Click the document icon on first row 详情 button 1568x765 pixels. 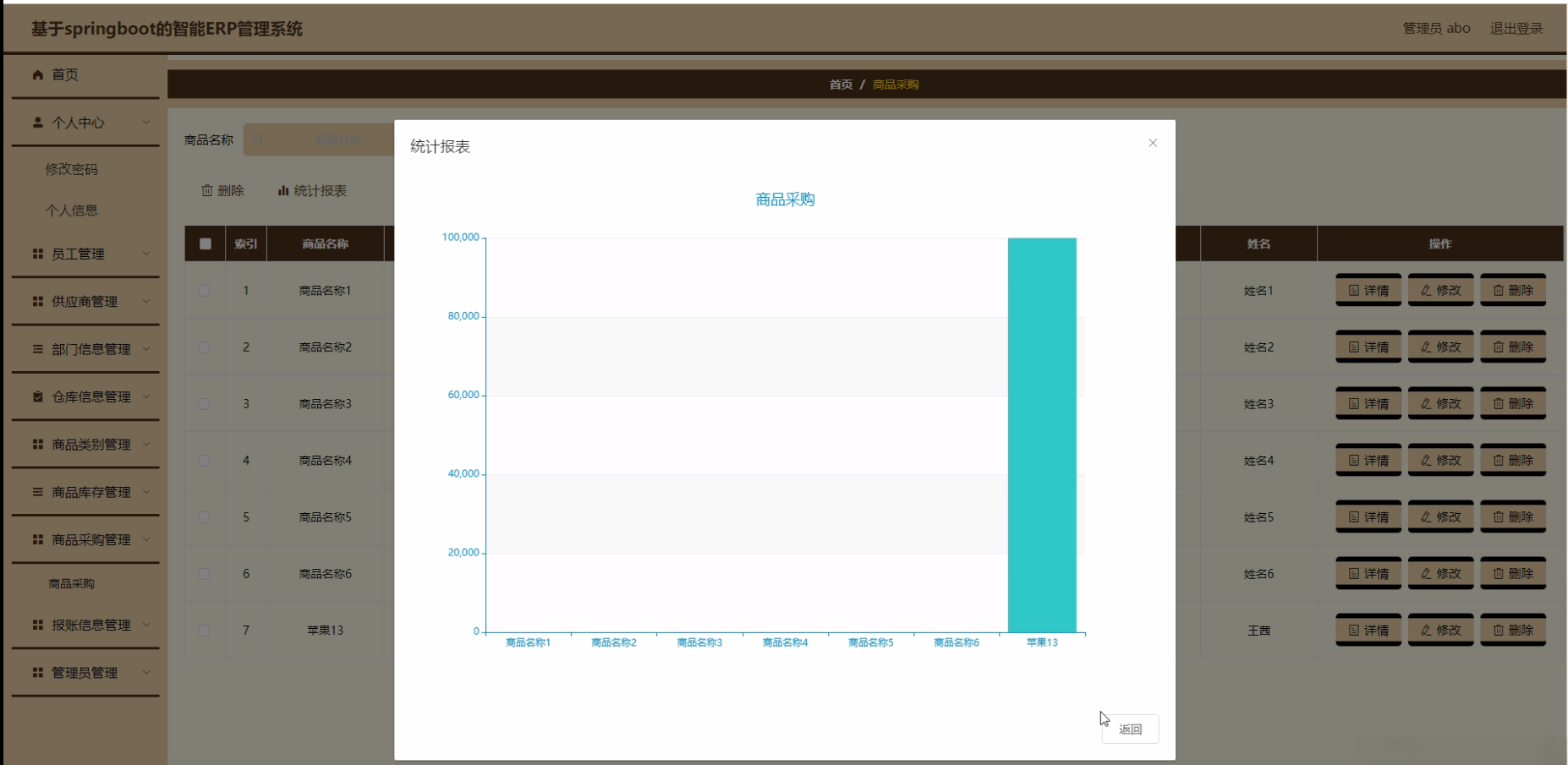click(x=1357, y=290)
